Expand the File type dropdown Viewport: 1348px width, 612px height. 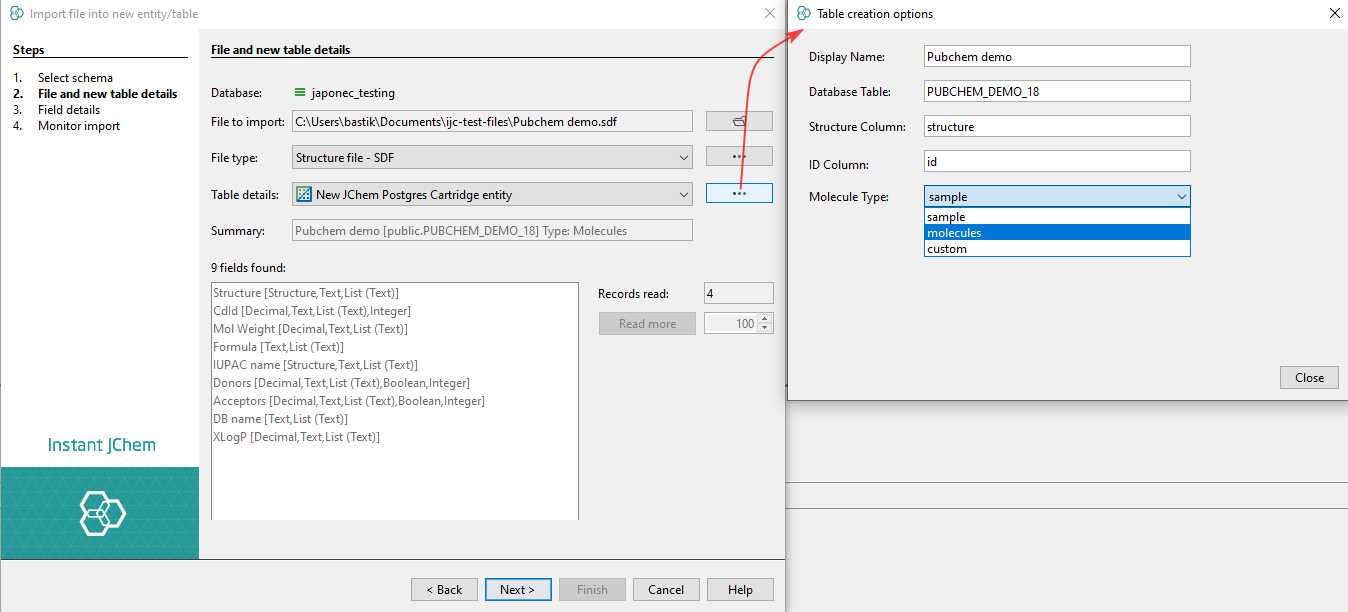point(683,158)
